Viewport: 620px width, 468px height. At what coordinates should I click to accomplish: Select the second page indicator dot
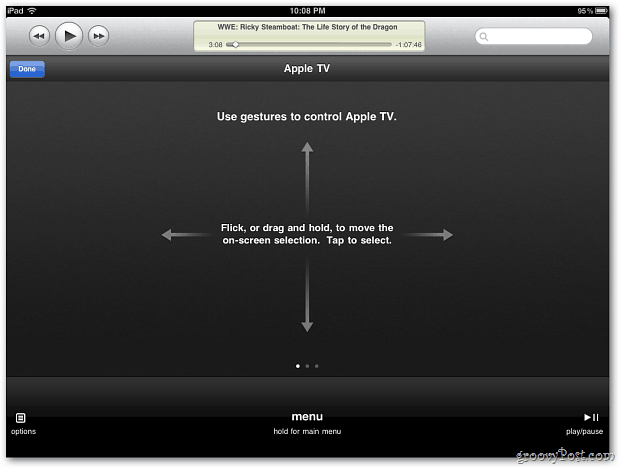[307, 366]
